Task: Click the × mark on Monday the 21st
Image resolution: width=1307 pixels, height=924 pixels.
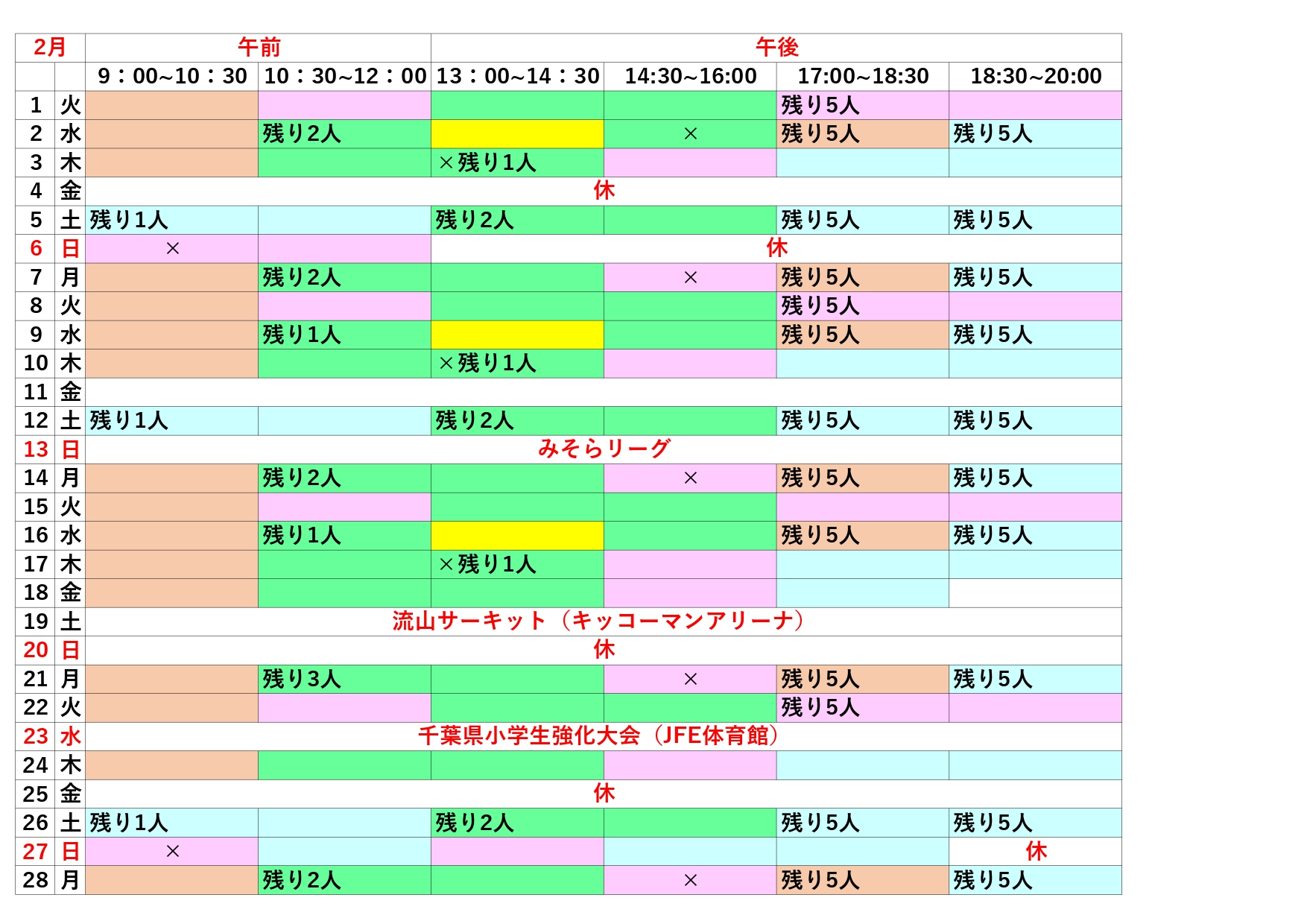Action: 690,680
